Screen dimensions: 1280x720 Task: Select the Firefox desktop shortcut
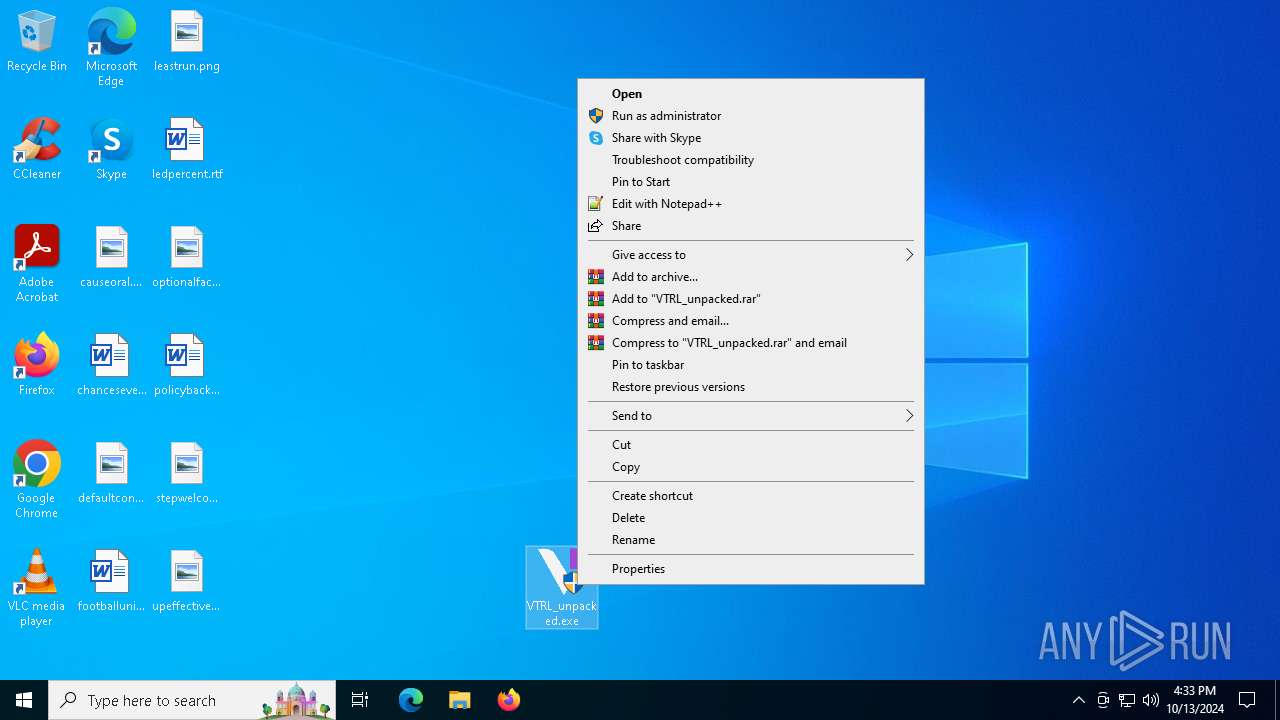[37, 366]
